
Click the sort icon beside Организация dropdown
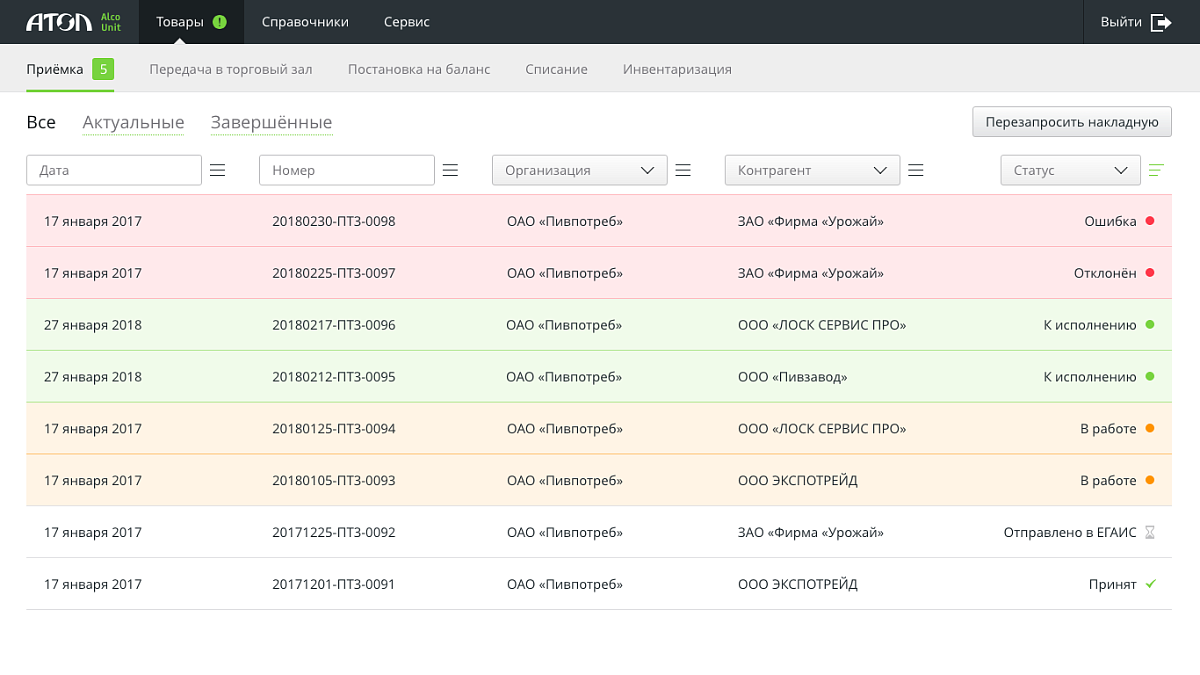pos(684,171)
